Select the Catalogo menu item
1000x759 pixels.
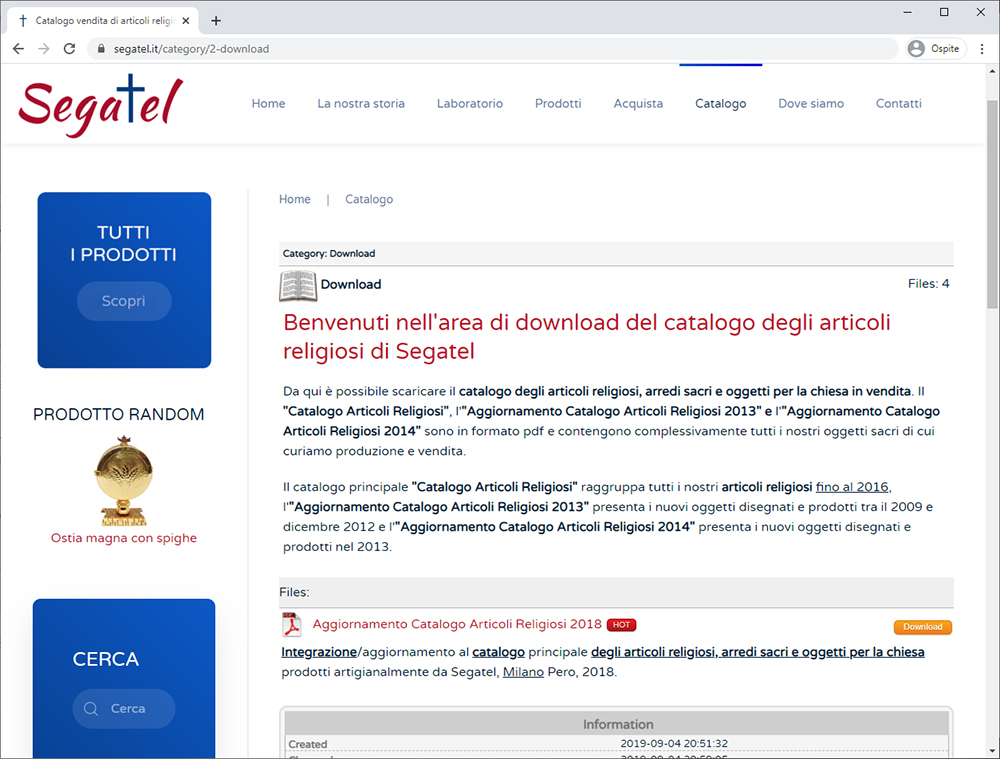(x=721, y=103)
